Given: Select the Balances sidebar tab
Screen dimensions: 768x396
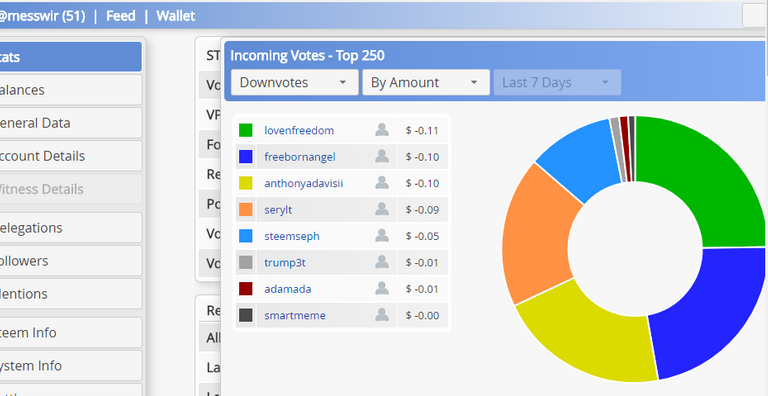Looking at the screenshot, I should coord(71,90).
